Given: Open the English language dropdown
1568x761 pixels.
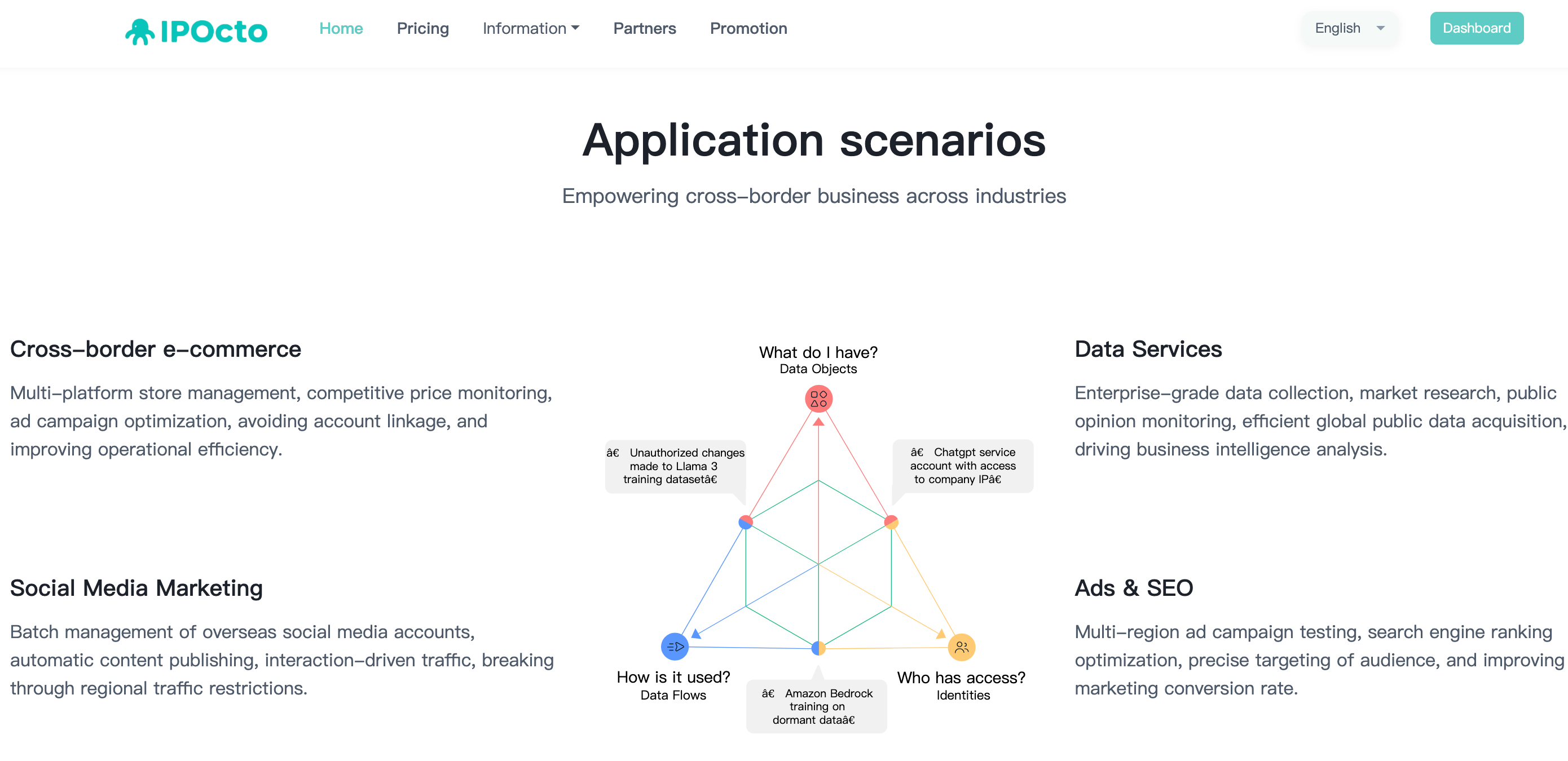Looking at the screenshot, I should click(1349, 29).
